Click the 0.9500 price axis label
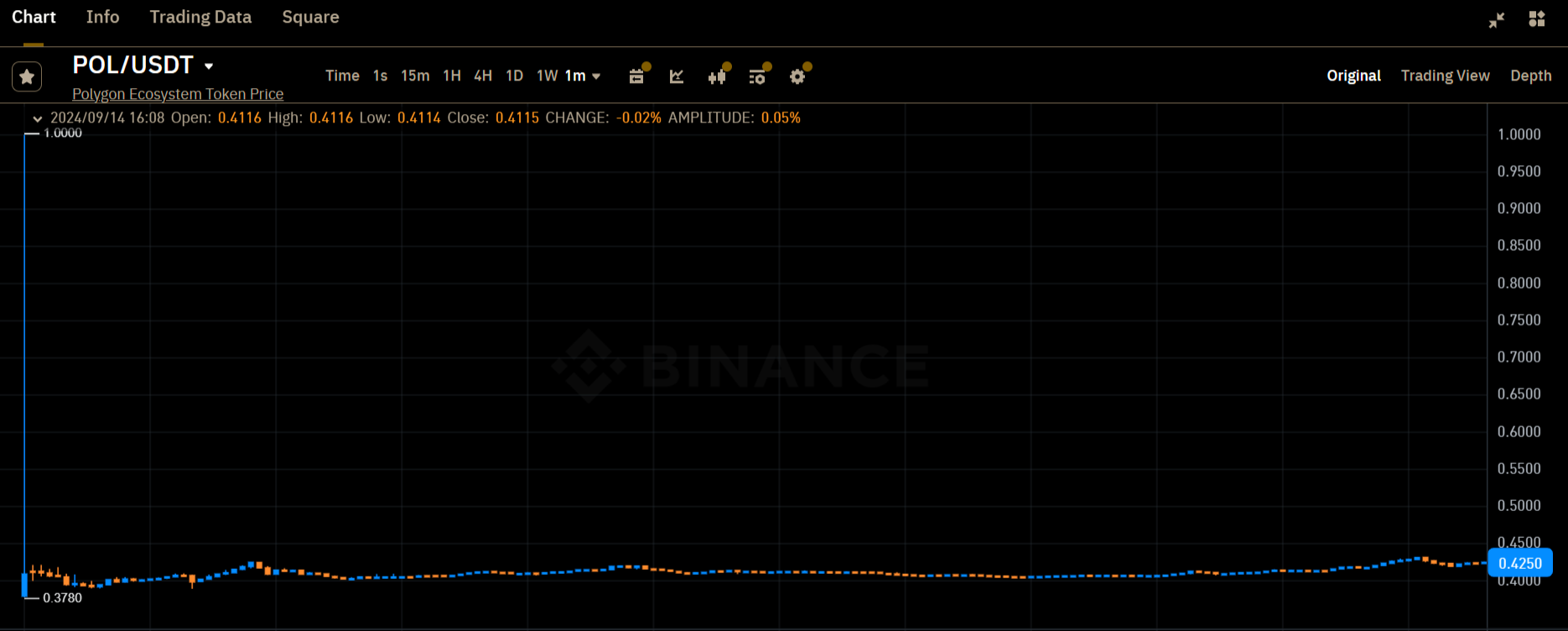The height and width of the screenshot is (631, 1568). (x=1519, y=171)
